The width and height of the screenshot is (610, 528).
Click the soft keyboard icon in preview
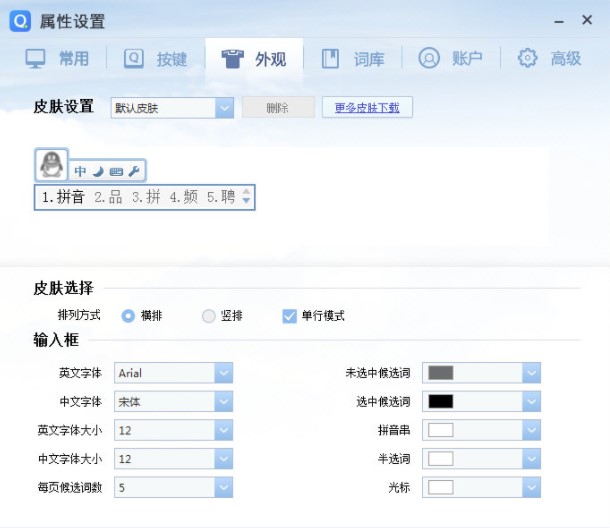click(116, 172)
